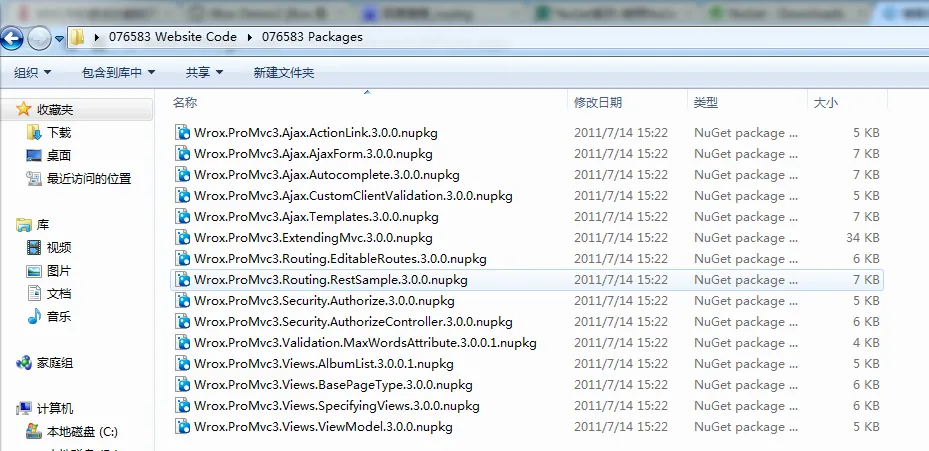Select 076583 Website Code breadcrumb
The width and height of the screenshot is (929, 451).
(x=172, y=37)
